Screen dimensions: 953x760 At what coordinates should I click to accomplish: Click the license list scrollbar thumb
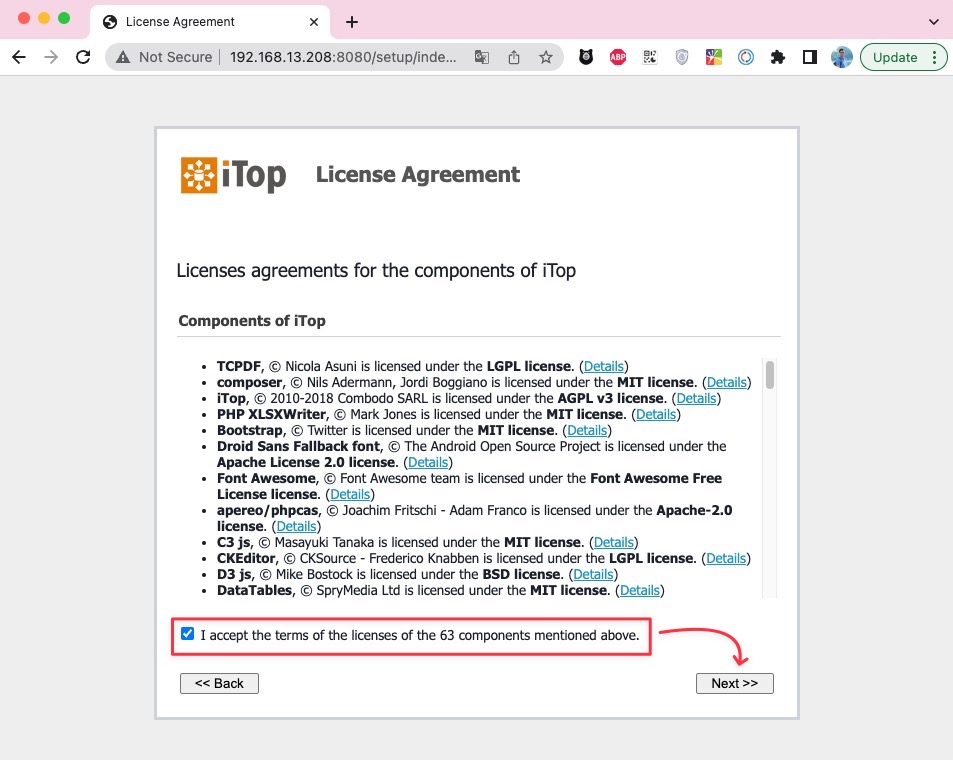[x=769, y=375]
